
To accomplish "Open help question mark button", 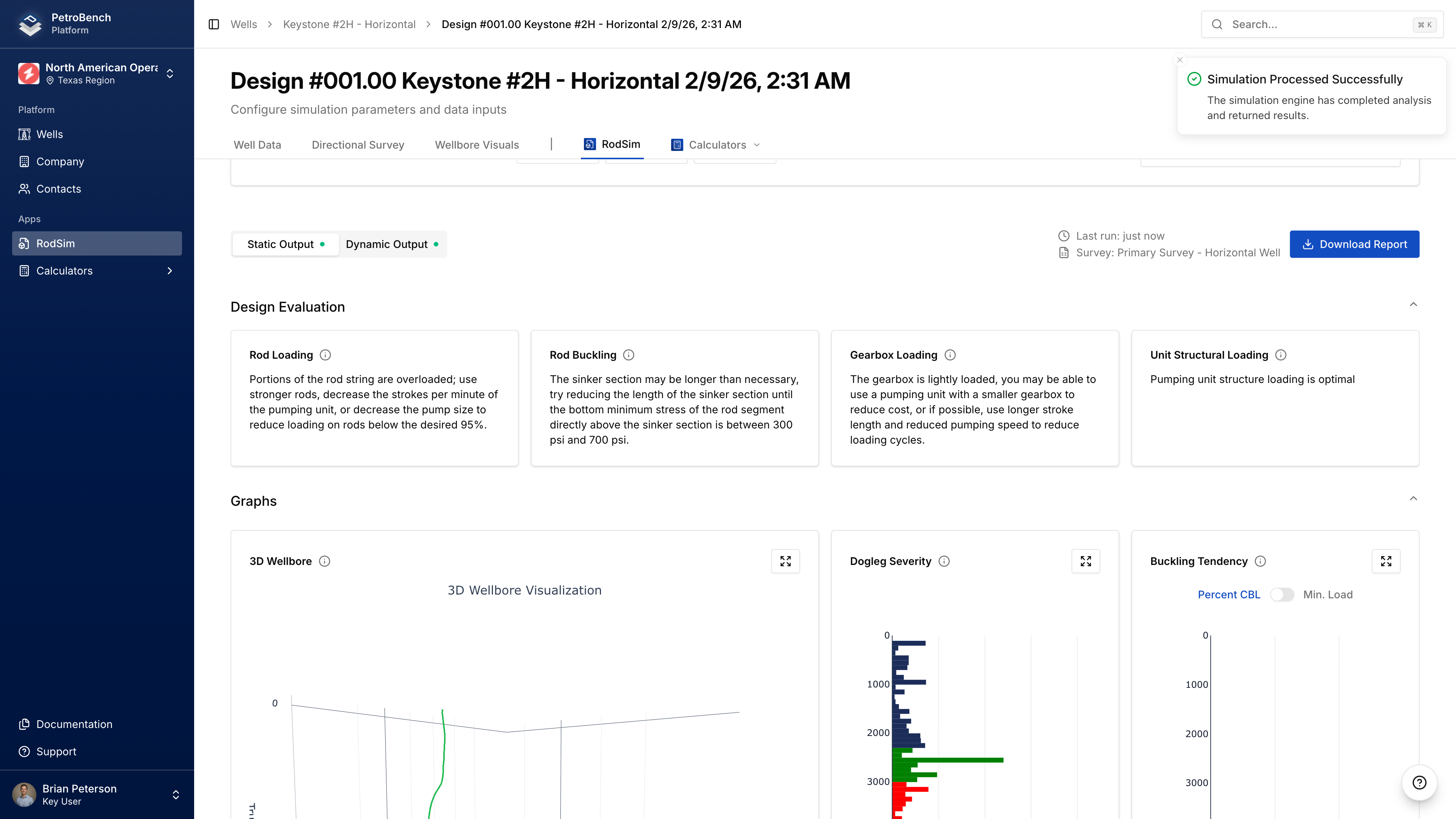I will coord(1419,782).
